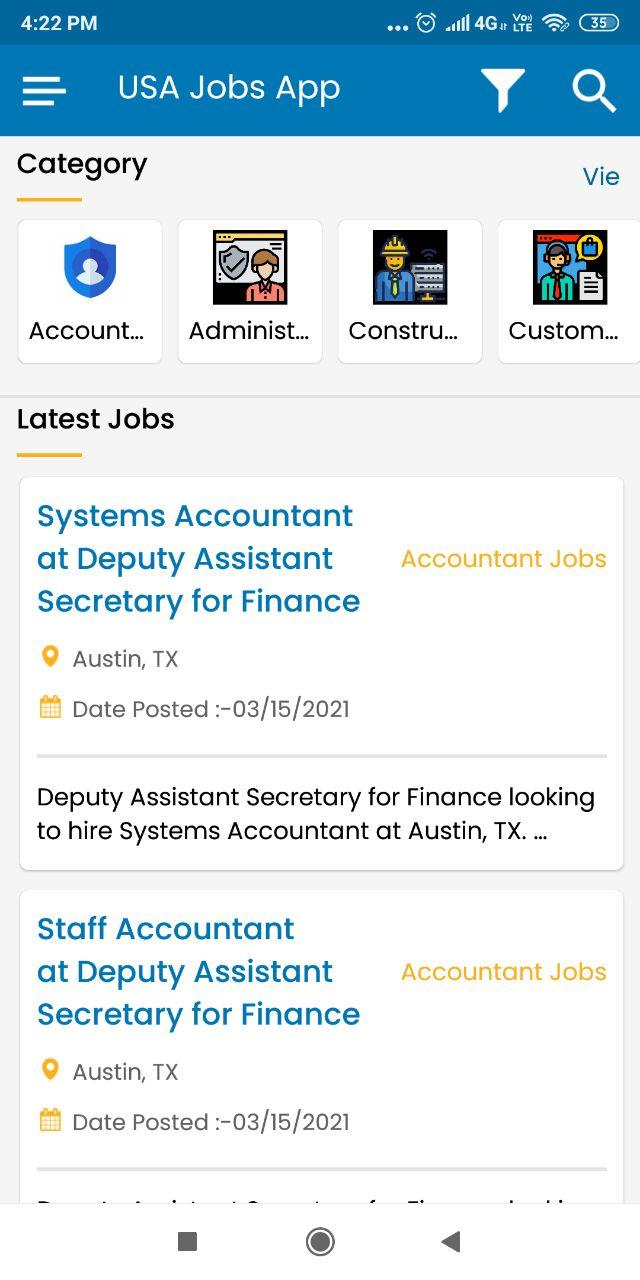The width and height of the screenshot is (640, 1280).
Task: Tap the filter funnel icon
Action: coord(502,91)
